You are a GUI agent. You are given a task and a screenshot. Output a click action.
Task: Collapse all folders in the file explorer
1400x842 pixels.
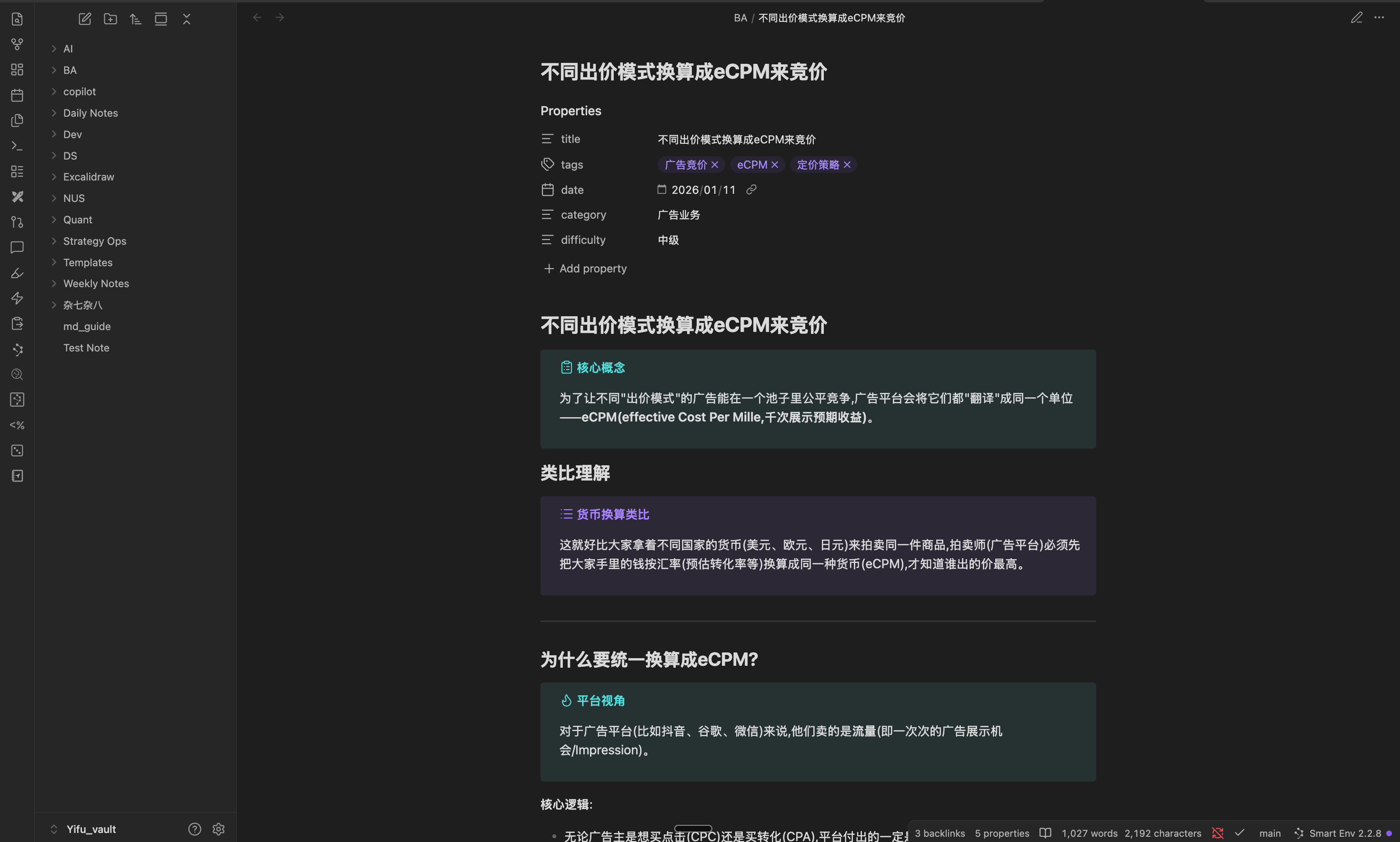(x=187, y=19)
